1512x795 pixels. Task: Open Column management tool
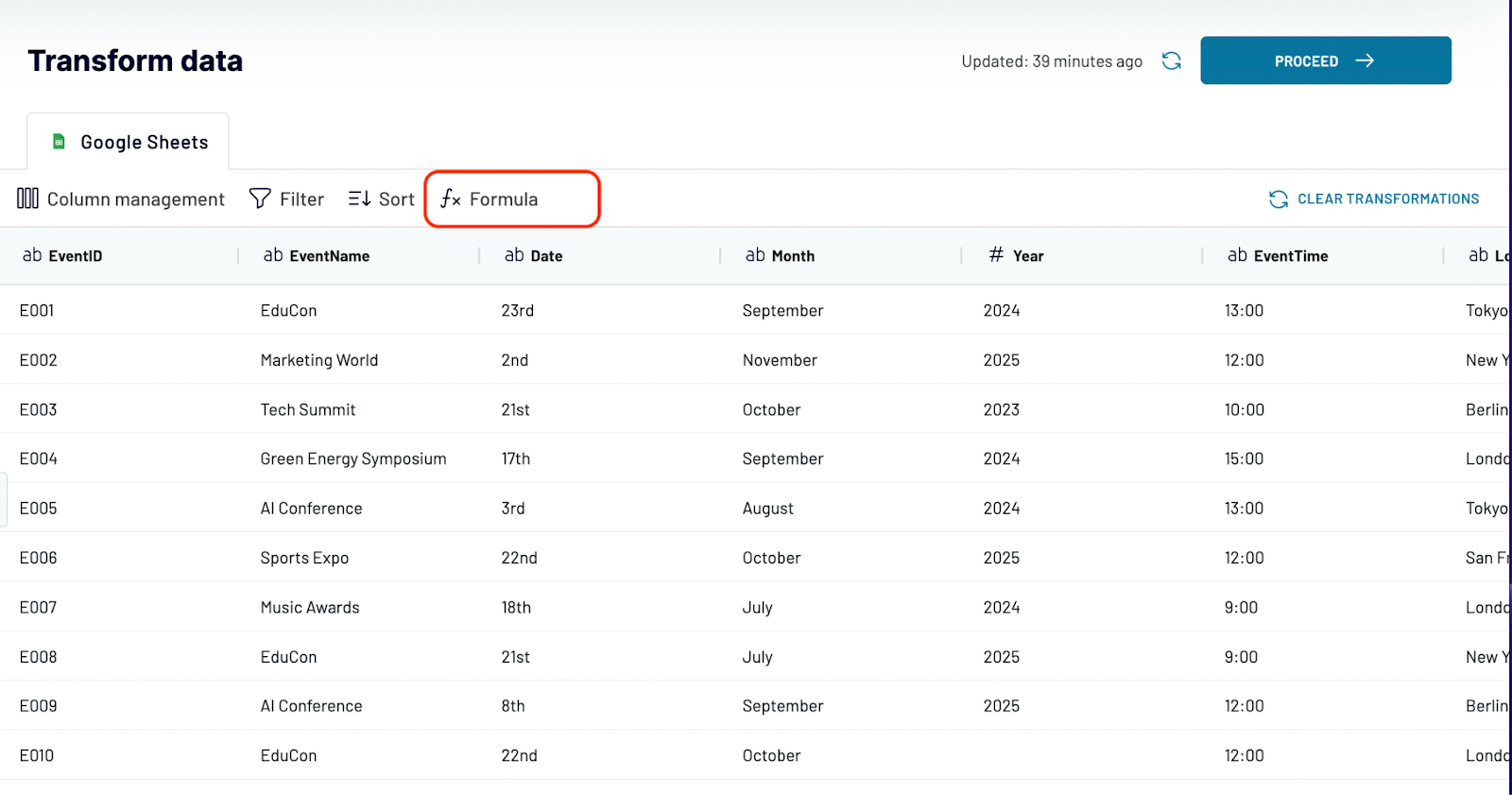pyautogui.click(x=121, y=199)
